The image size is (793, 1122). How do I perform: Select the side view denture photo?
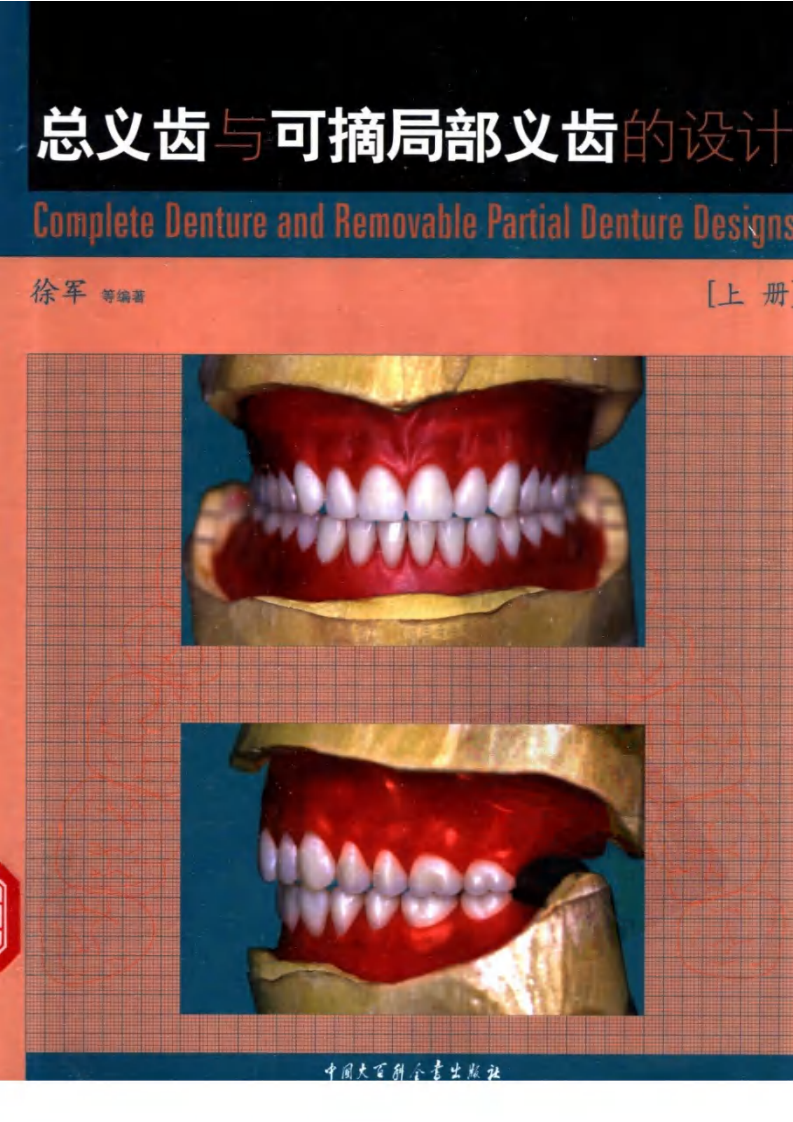tap(412, 868)
